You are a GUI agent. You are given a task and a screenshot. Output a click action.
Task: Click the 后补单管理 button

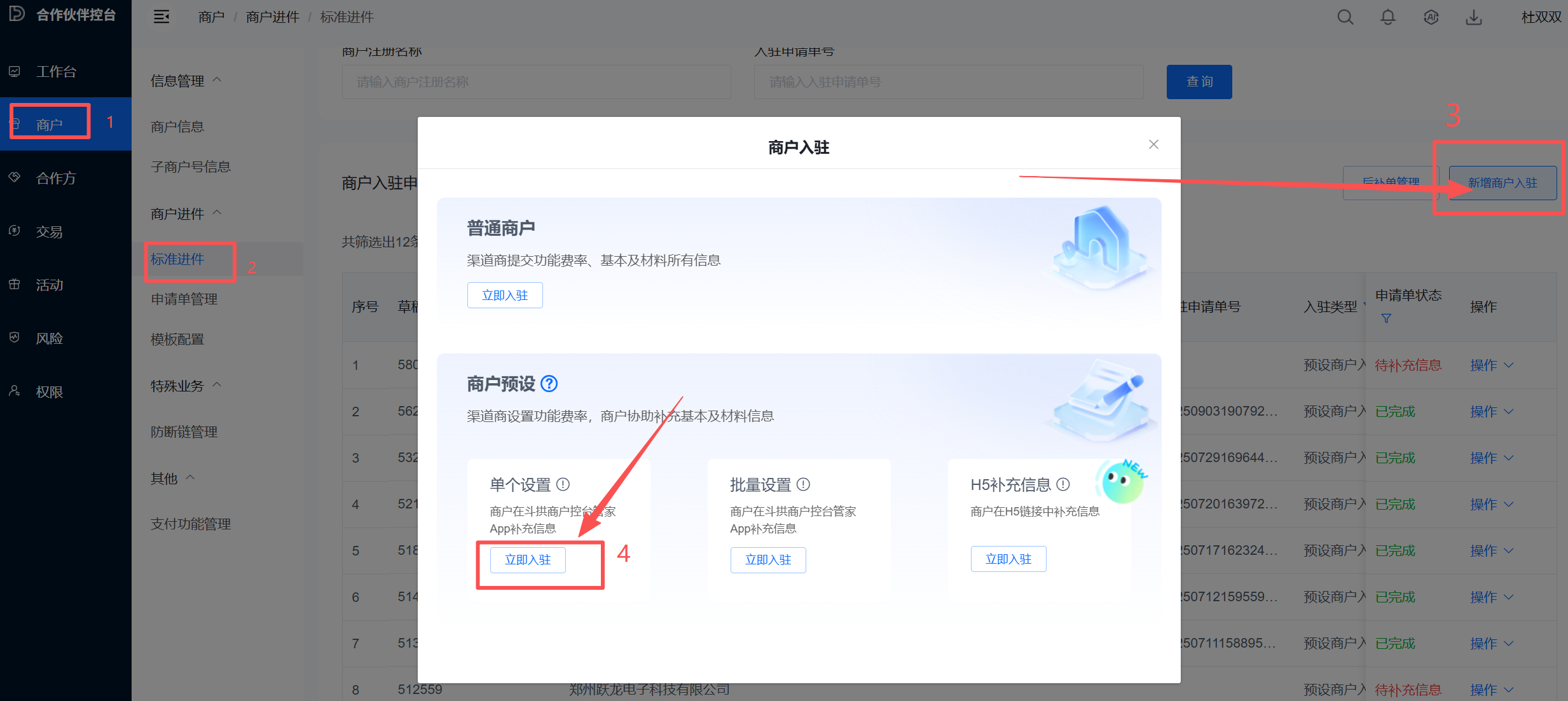click(x=1391, y=183)
